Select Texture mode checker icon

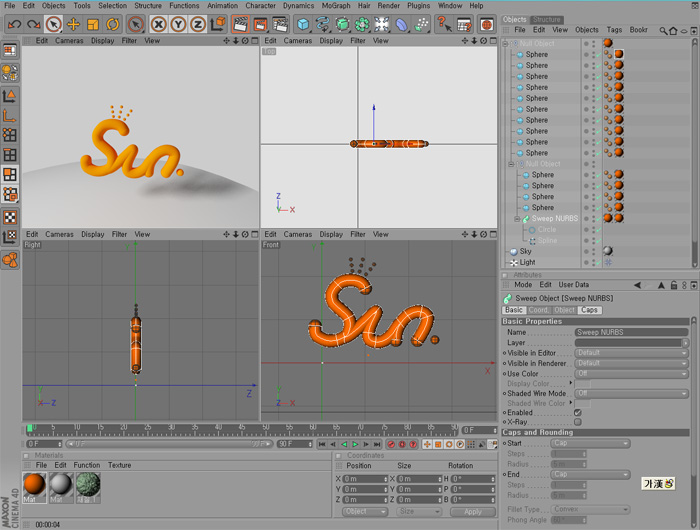click(x=10, y=217)
